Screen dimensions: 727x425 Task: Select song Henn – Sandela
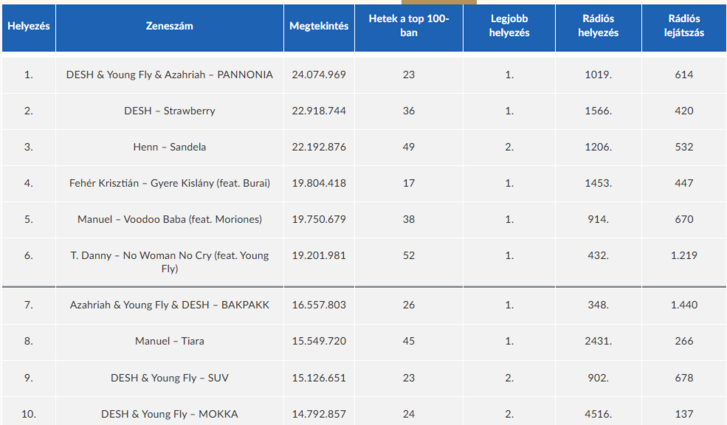tap(169, 147)
